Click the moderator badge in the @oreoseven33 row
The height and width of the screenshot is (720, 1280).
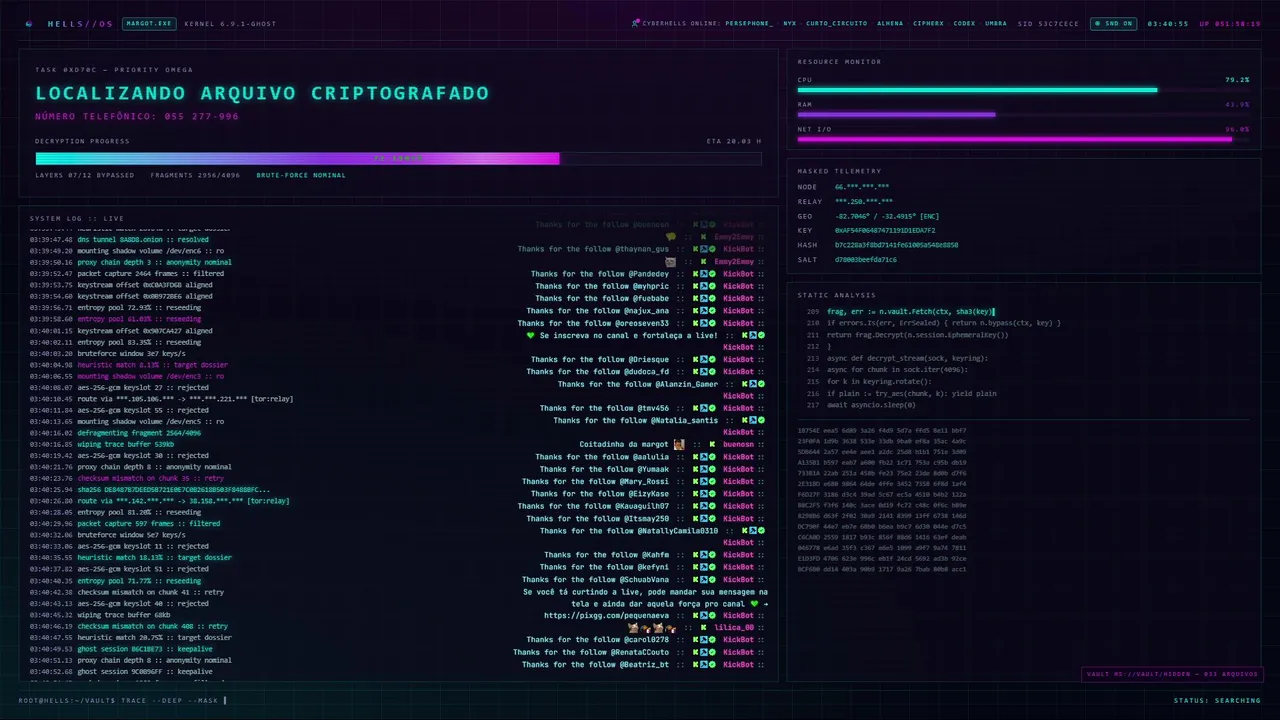[703, 323]
